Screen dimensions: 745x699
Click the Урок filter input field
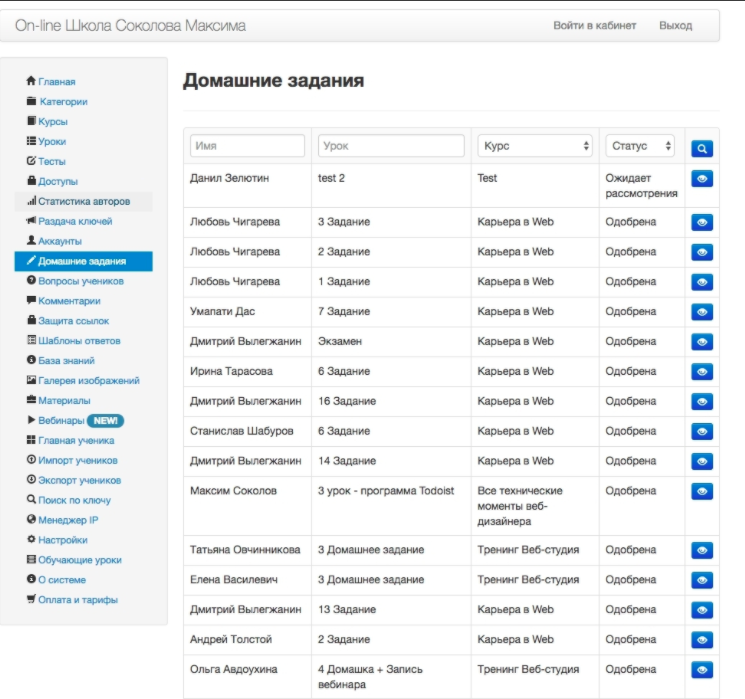click(x=391, y=146)
